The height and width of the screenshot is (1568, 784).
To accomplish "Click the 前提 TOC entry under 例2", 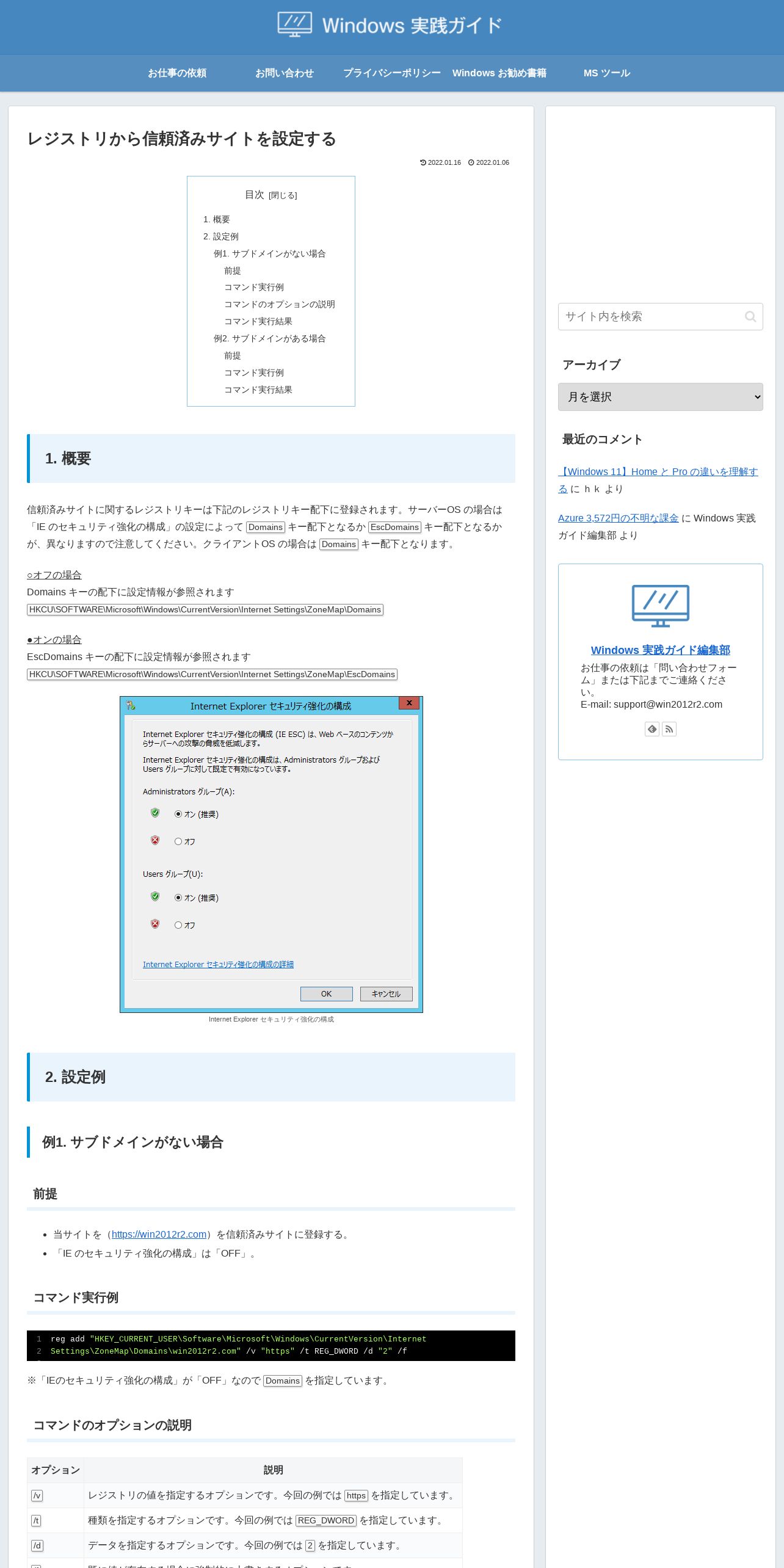I will (232, 355).
